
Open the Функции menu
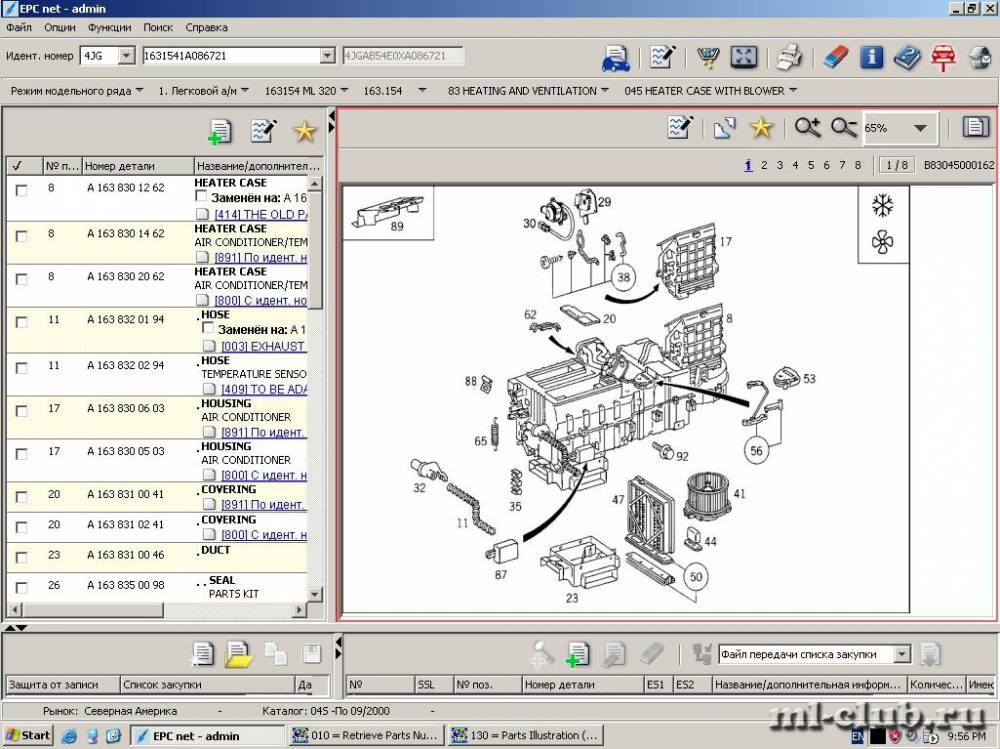click(x=109, y=27)
